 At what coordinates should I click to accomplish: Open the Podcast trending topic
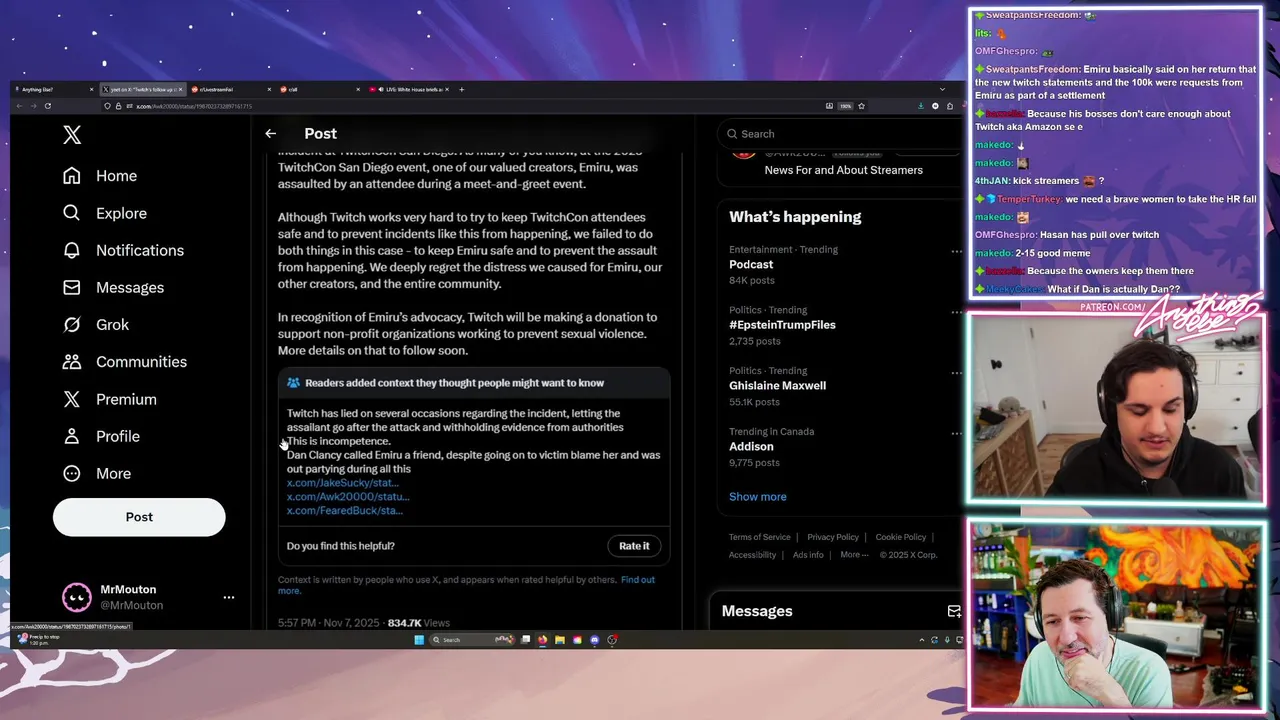coord(751,265)
